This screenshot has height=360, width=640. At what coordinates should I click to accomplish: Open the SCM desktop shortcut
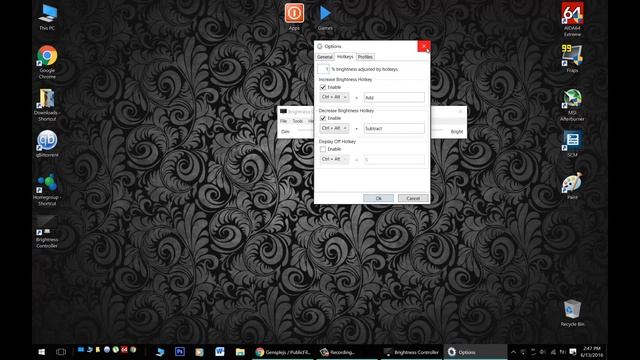572,144
